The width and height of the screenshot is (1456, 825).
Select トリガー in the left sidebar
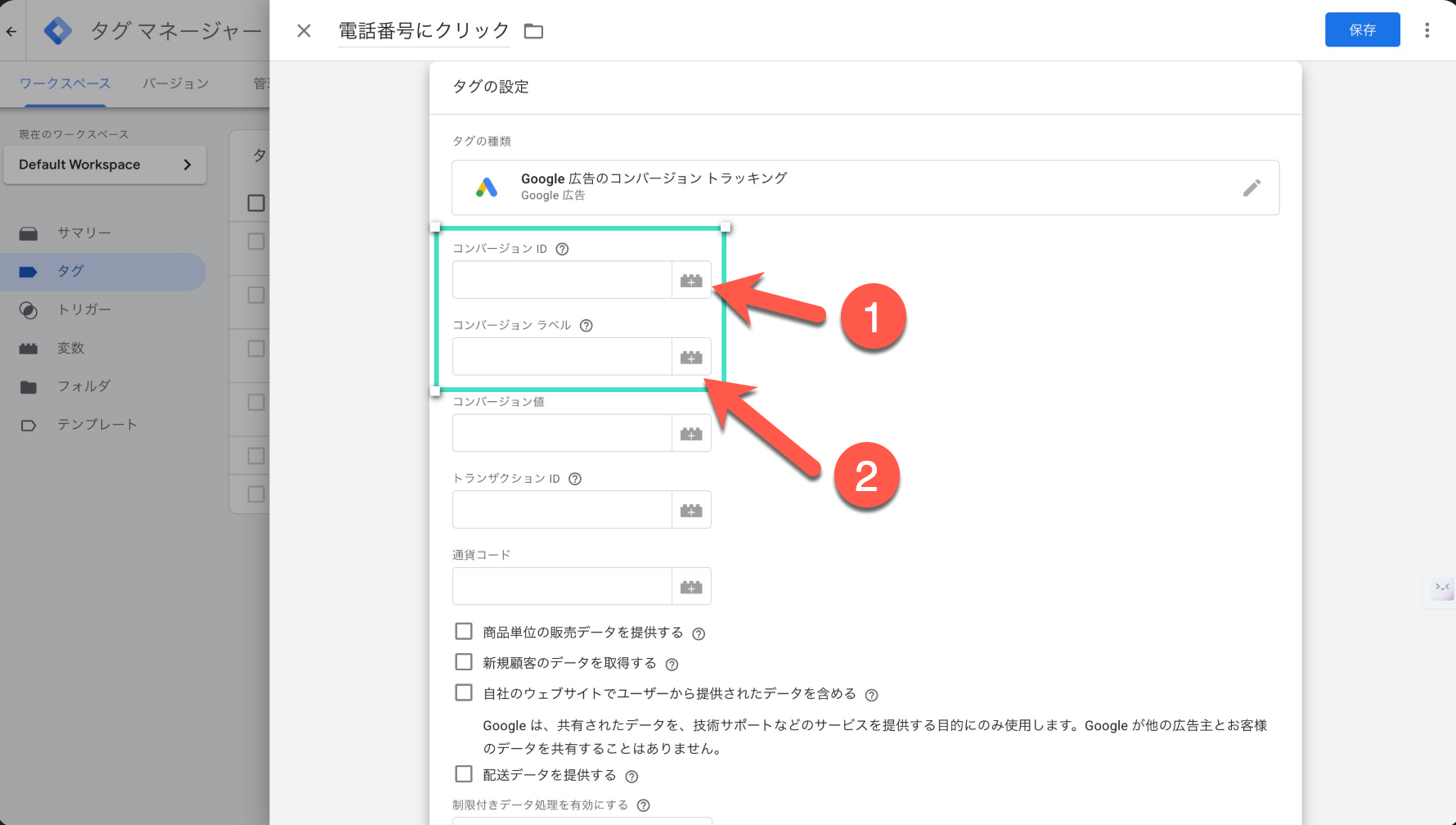click(x=83, y=309)
